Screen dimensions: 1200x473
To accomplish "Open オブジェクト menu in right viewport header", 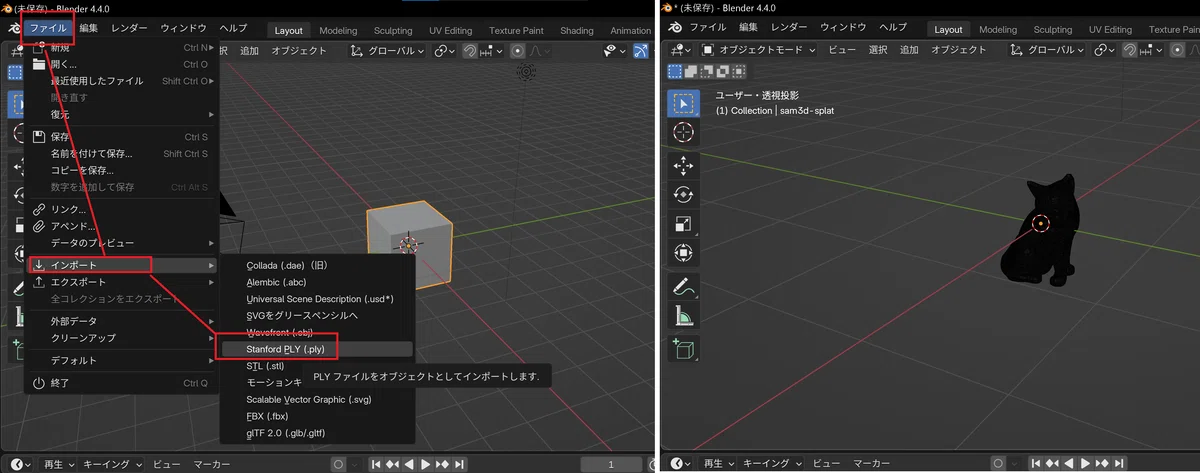I will point(959,50).
